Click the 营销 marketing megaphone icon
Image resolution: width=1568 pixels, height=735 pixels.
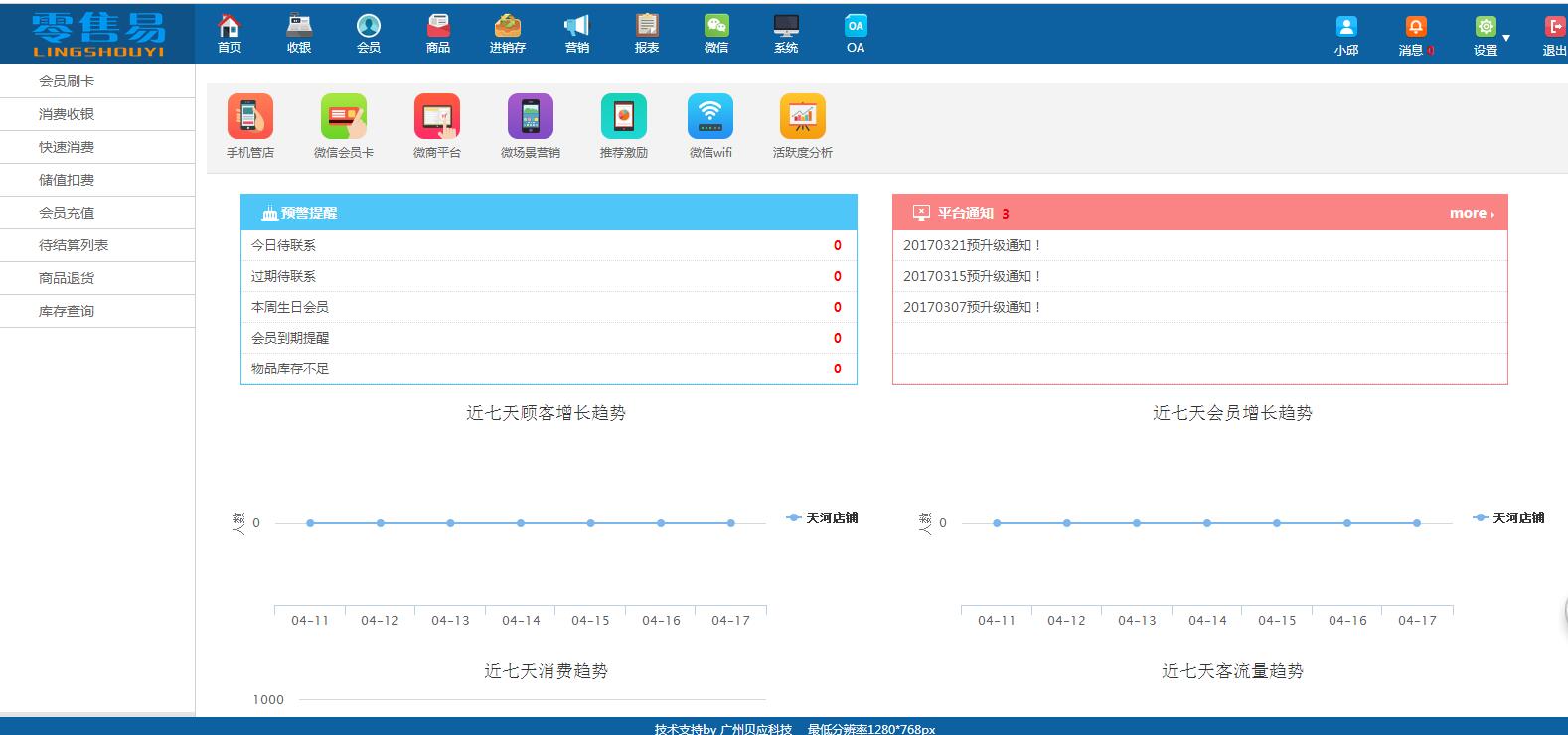click(577, 25)
